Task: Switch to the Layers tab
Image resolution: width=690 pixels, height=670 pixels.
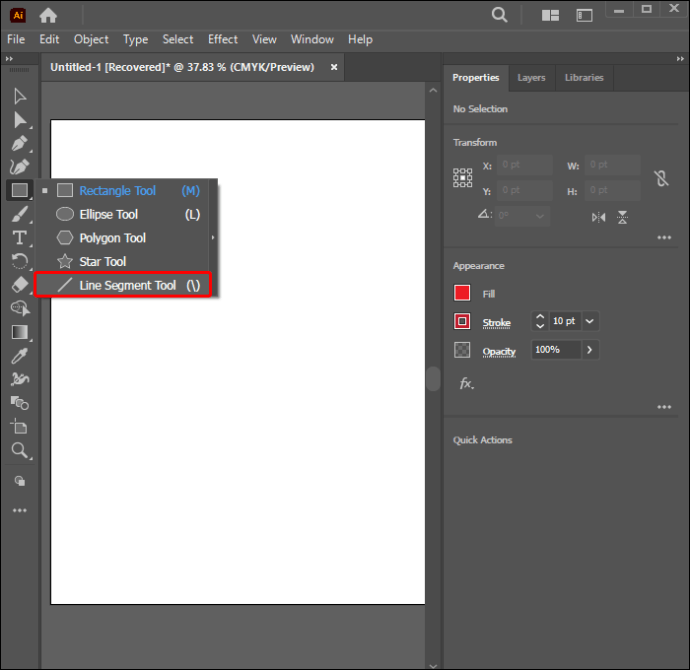Action: 531,78
